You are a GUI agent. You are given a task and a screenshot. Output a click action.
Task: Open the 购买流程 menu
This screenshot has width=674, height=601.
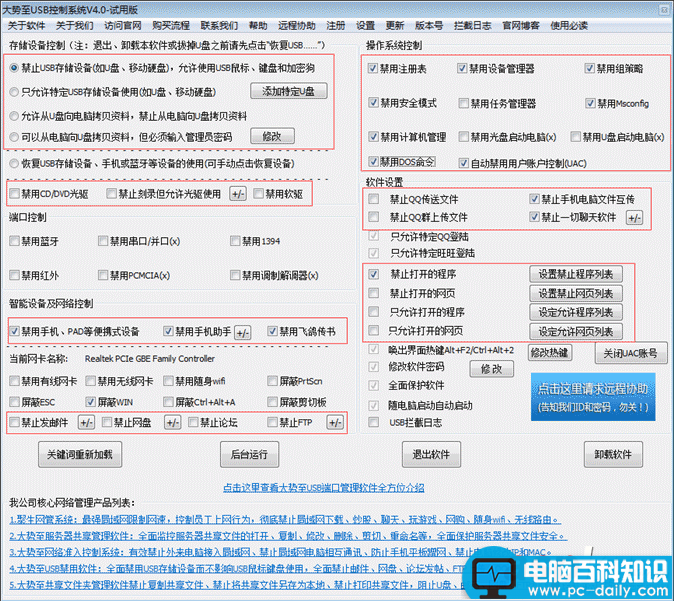click(171, 26)
